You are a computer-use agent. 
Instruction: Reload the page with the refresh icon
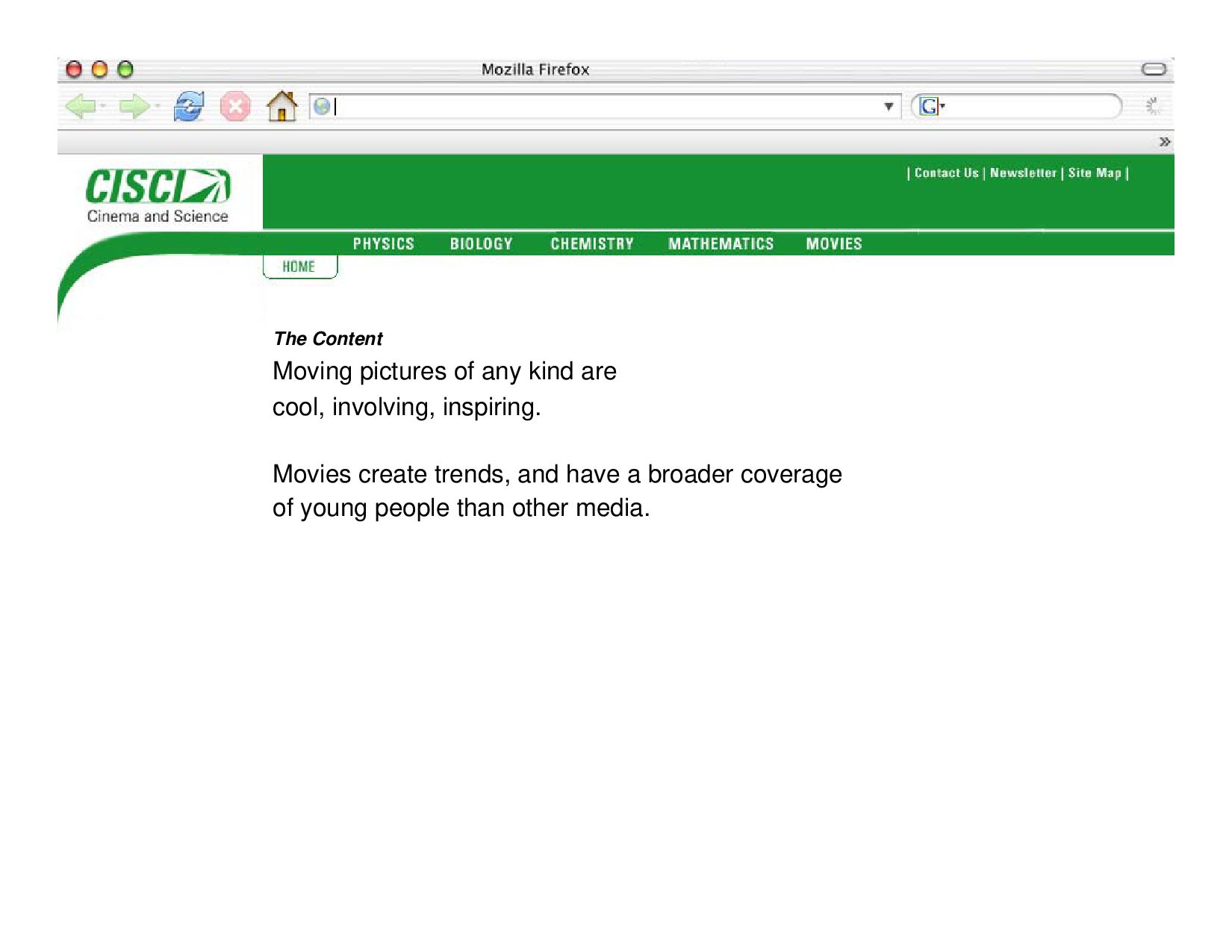tap(188, 107)
